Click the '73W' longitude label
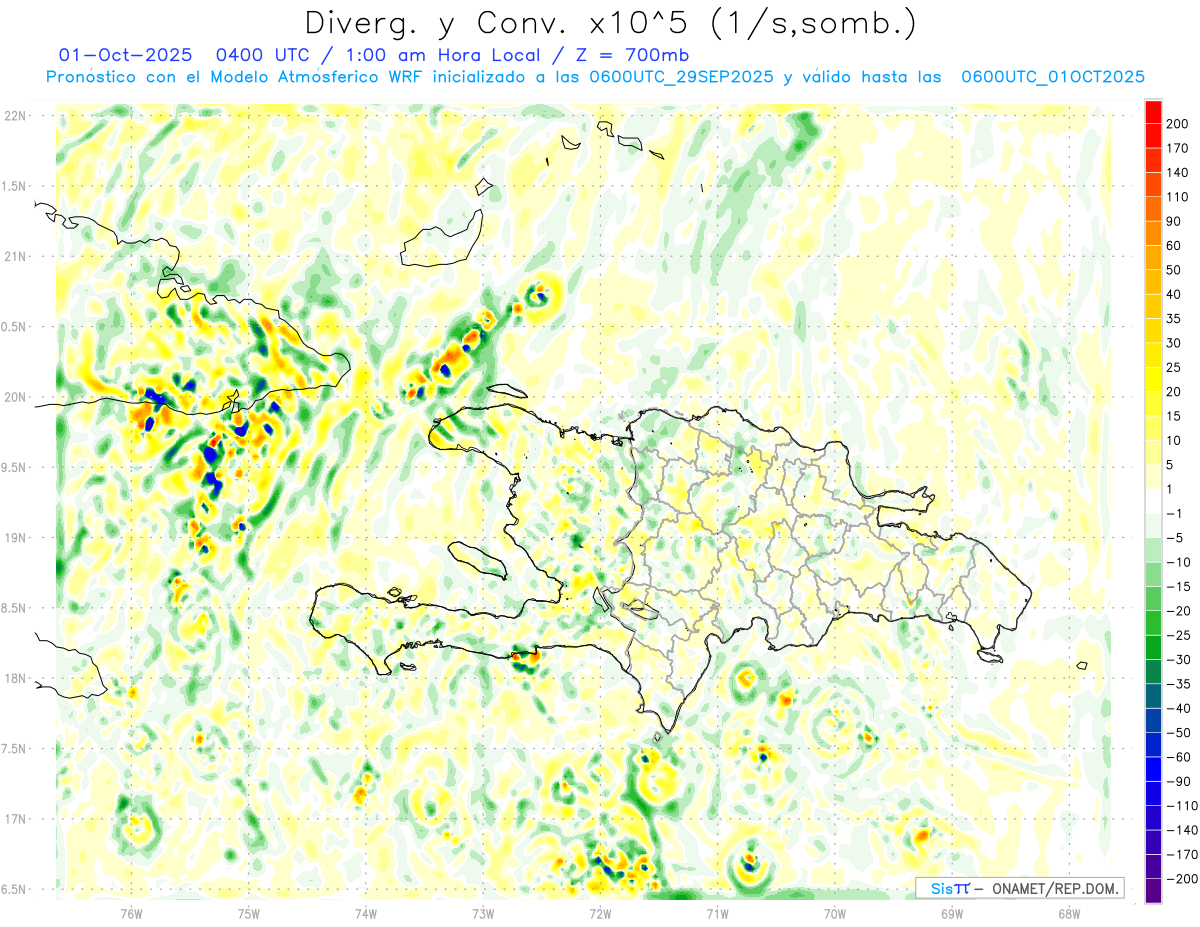The width and height of the screenshot is (1200, 927). 483,913
